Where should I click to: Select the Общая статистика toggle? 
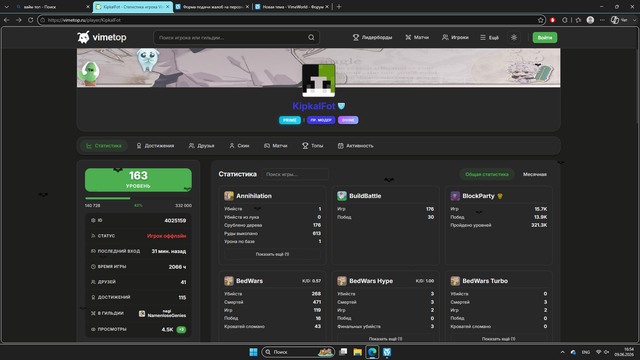(x=487, y=174)
